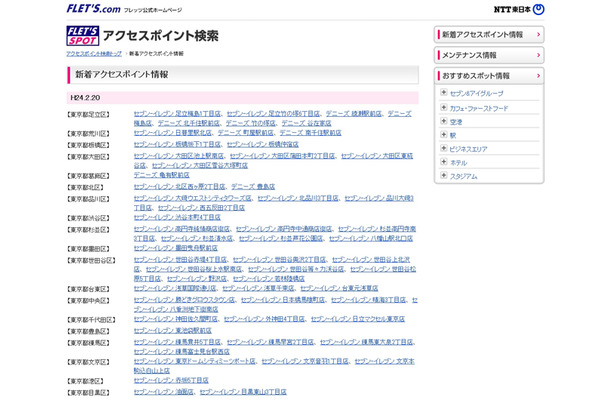Viewport: 610px width, 400px height.
Task: Open セブン-イレブン 足立竹の塚6丁目店 link
Action: point(273,114)
